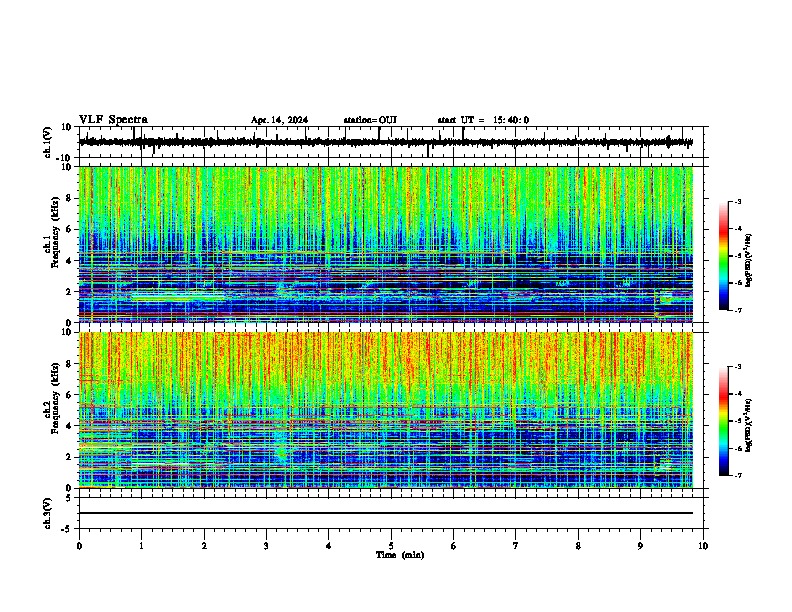
Task: Click the "ch.1(V)" vertical axis label
Action: pyautogui.click(x=48, y=142)
